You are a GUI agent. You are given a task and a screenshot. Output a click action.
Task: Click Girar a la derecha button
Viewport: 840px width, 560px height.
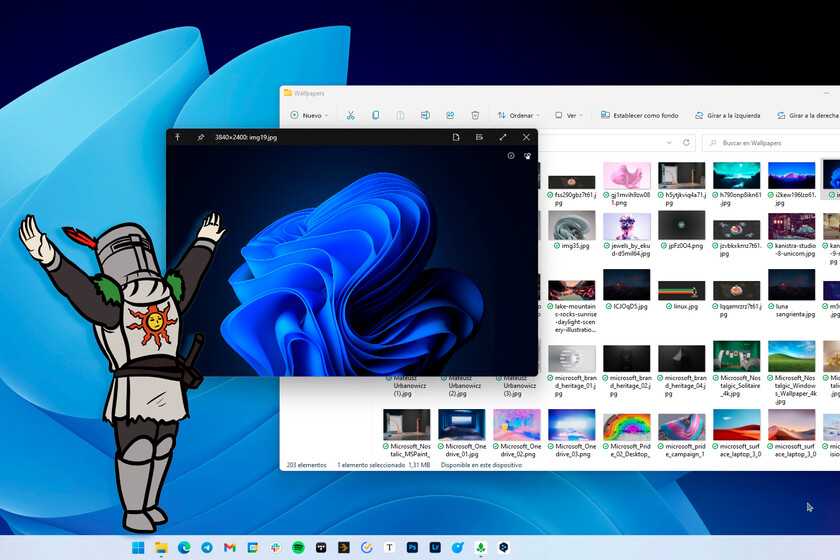point(808,115)
